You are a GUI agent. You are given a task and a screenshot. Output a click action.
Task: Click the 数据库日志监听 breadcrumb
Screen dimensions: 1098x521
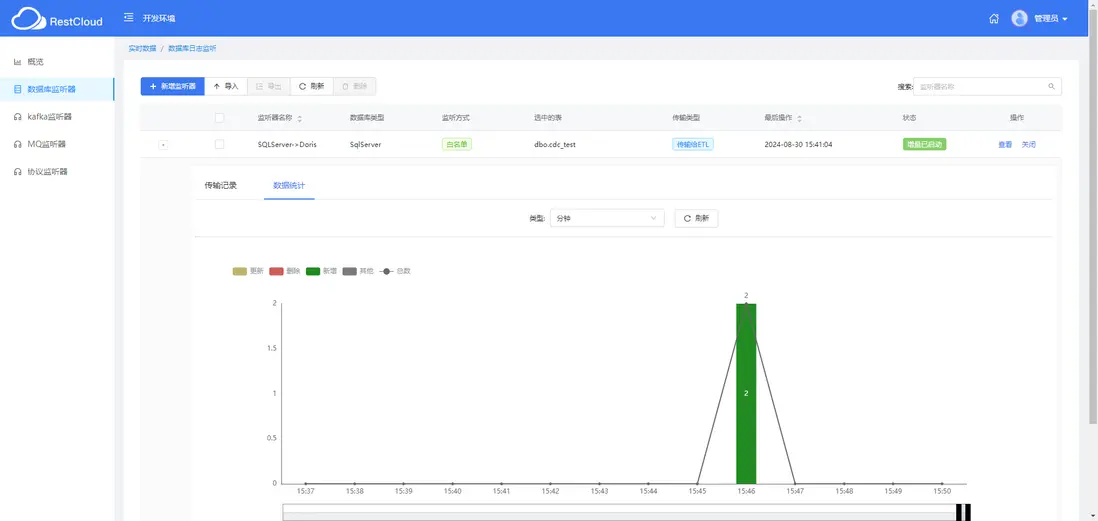[193, 48]
